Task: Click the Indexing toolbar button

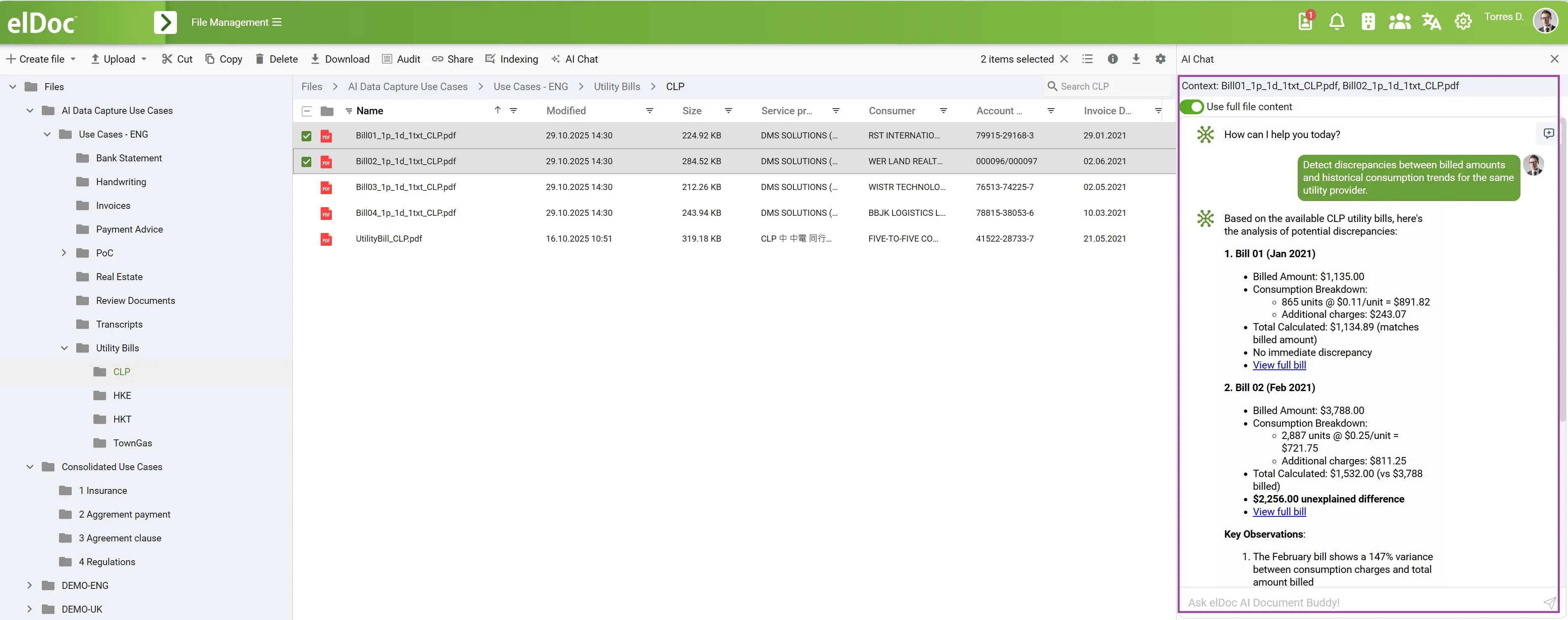Action: point(511,59)
